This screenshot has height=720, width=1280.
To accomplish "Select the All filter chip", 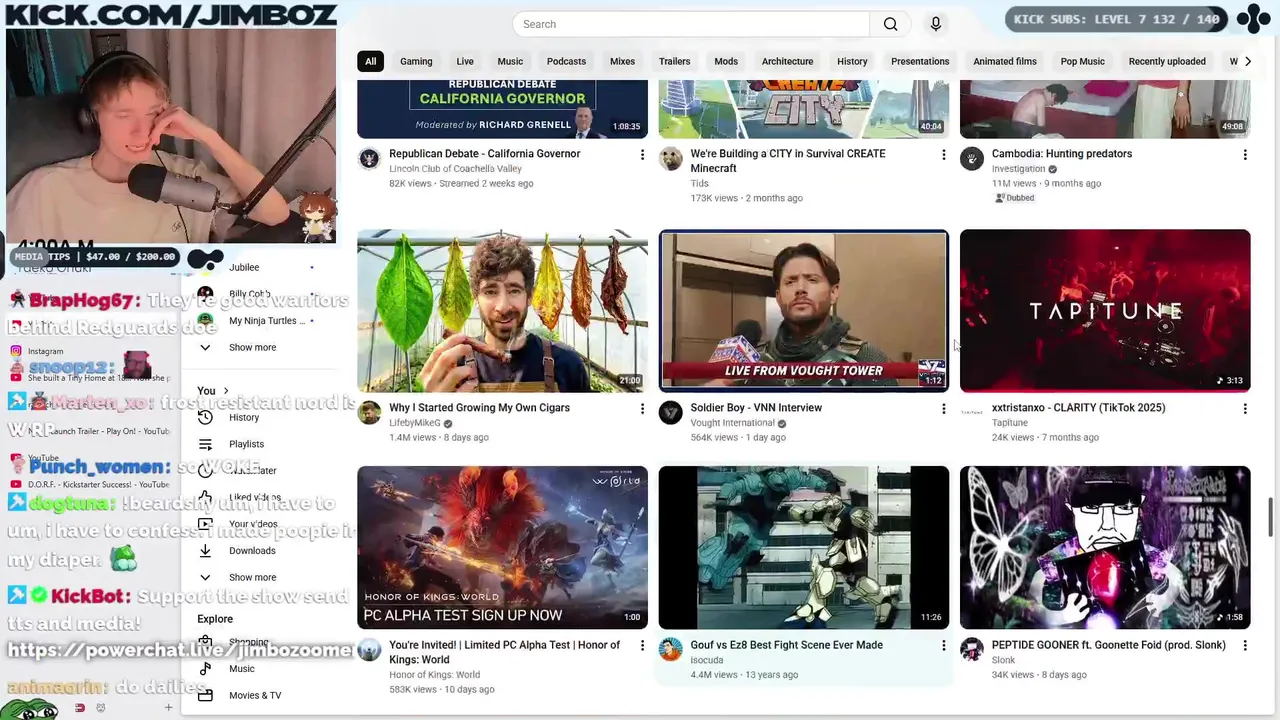I will click(370, 61).
